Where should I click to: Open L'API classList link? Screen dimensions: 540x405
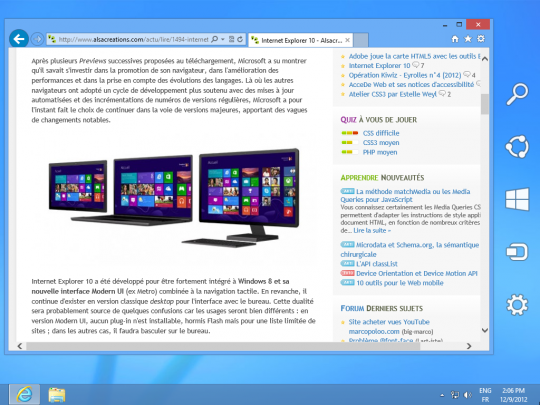click(x=377, y=264)
